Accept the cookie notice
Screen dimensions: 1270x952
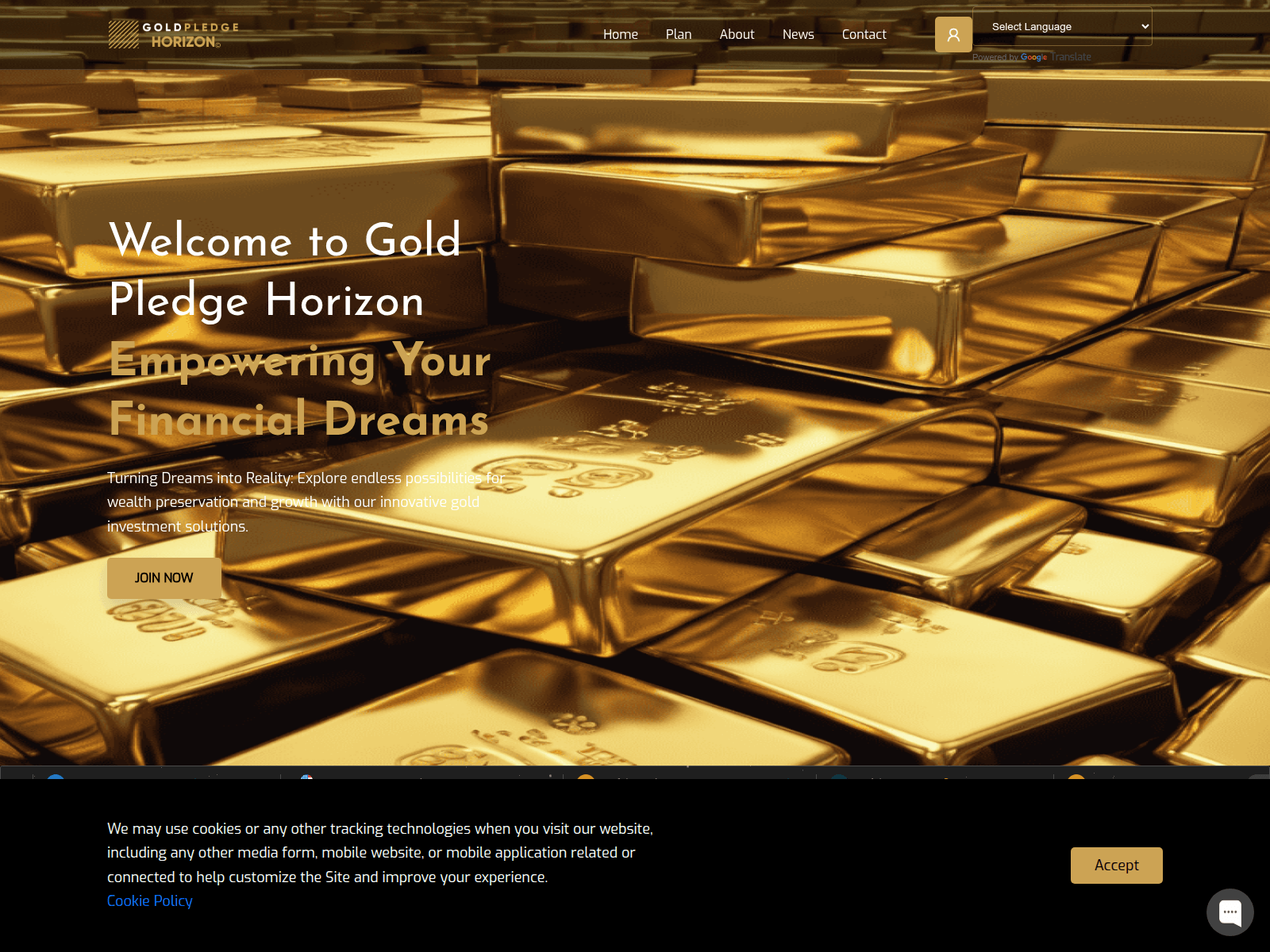tap(1116, 865)
